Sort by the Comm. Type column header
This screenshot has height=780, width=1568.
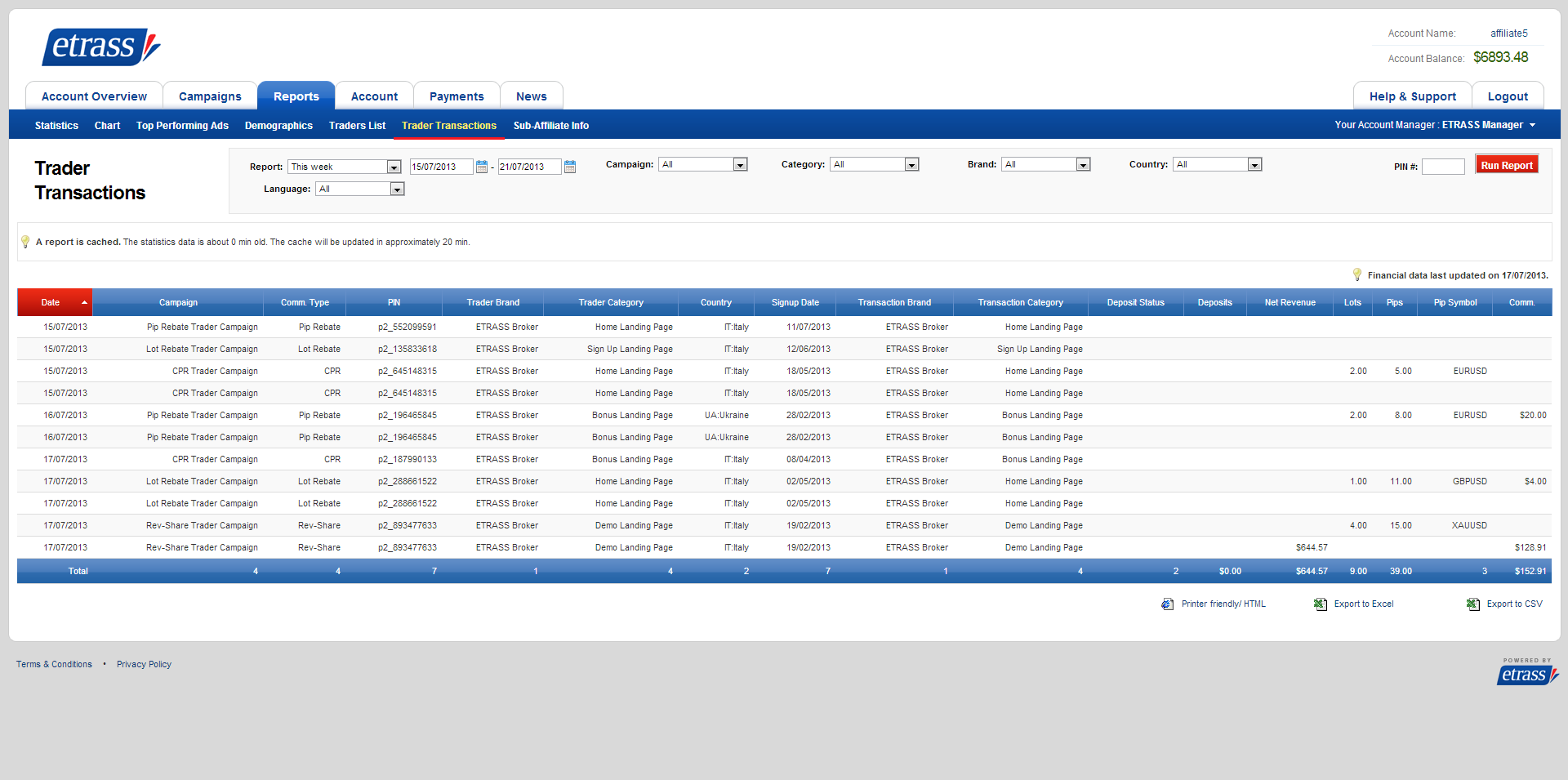pos(305,303)
